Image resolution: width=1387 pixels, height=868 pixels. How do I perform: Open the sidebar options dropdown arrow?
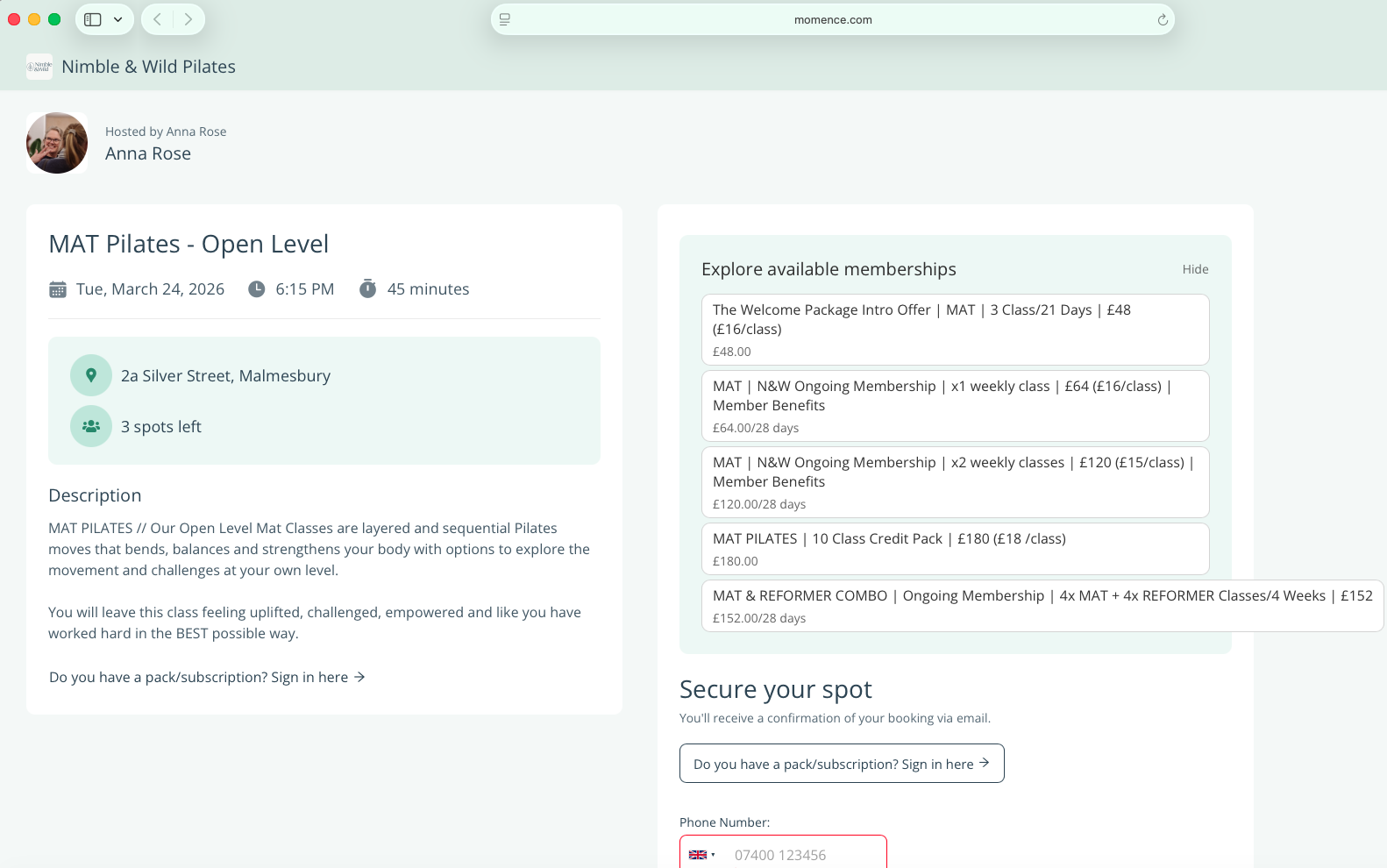tap(117, 19)
